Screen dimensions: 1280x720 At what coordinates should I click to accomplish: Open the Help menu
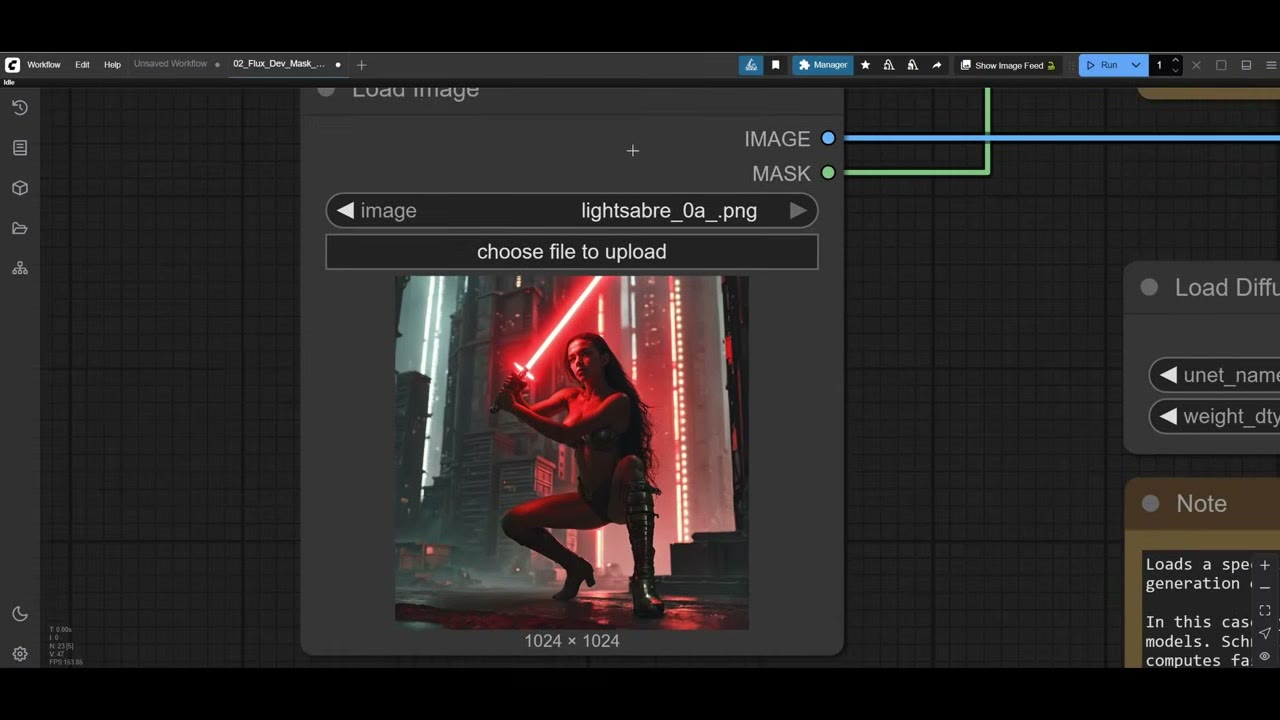(112, 65)
